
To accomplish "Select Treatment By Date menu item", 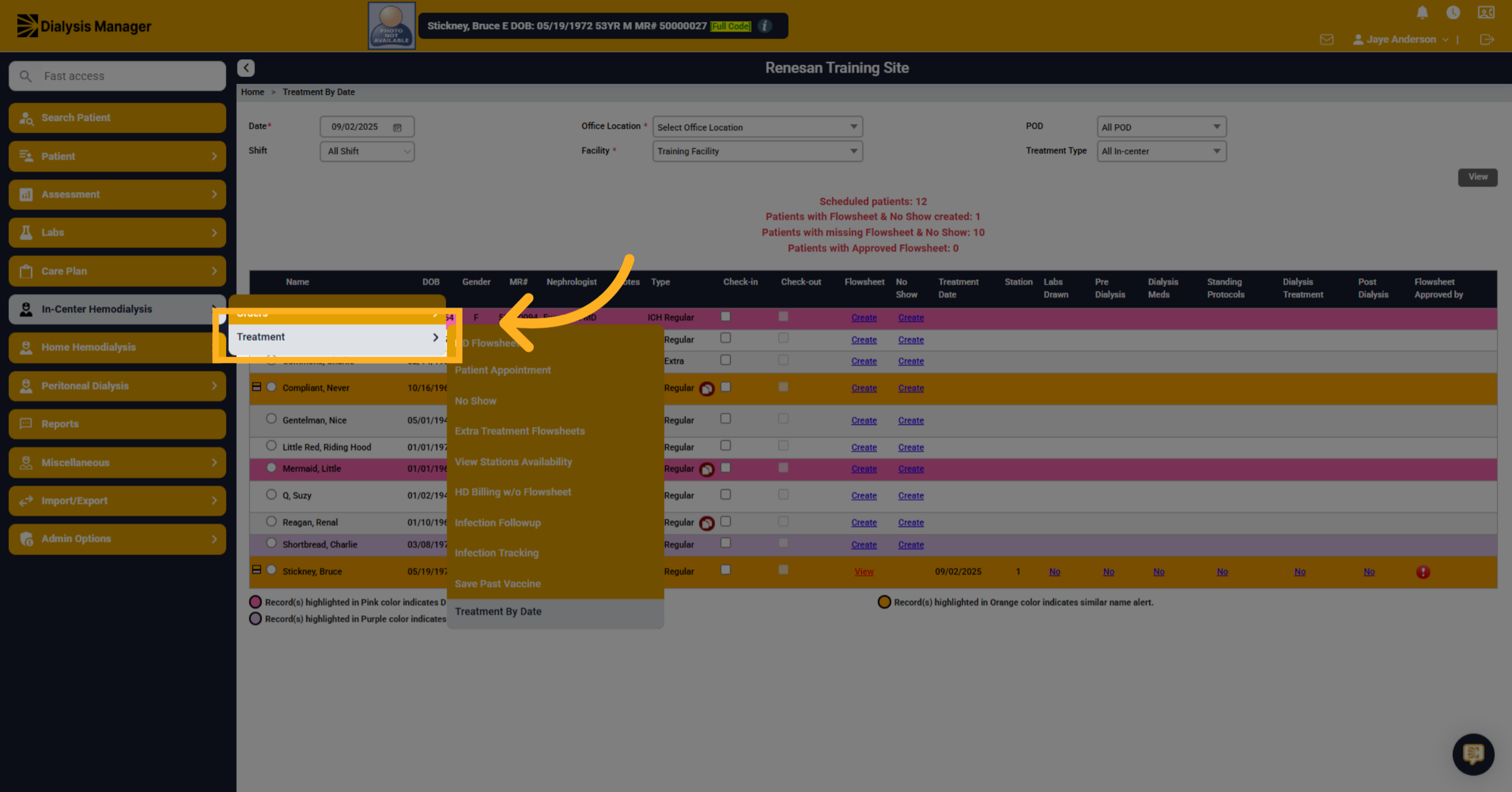I will pos(555,612).
